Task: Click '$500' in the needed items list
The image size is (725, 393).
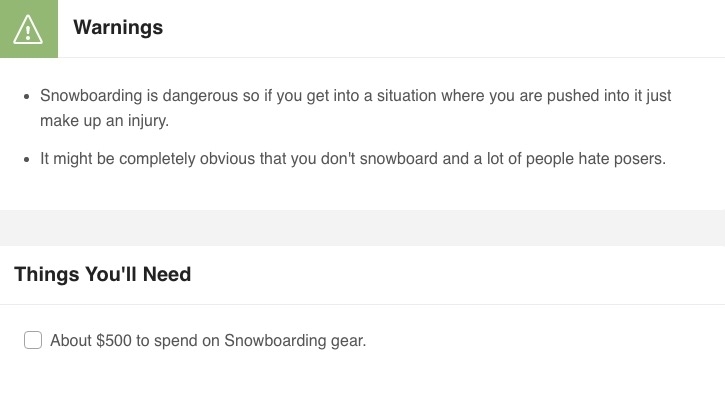Action: (114, 341)
